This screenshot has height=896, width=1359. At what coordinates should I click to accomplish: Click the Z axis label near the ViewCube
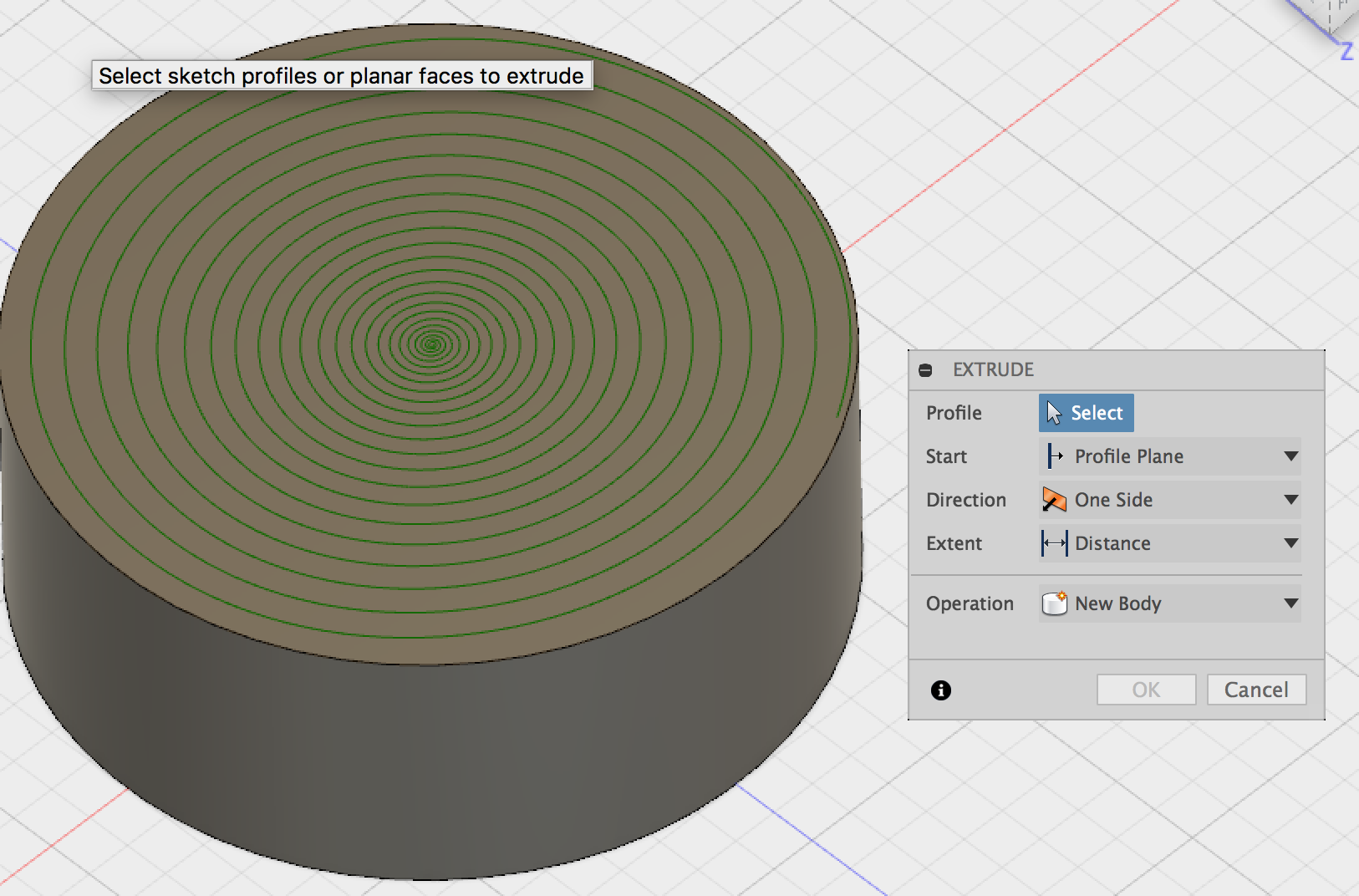pos(1346,50)
